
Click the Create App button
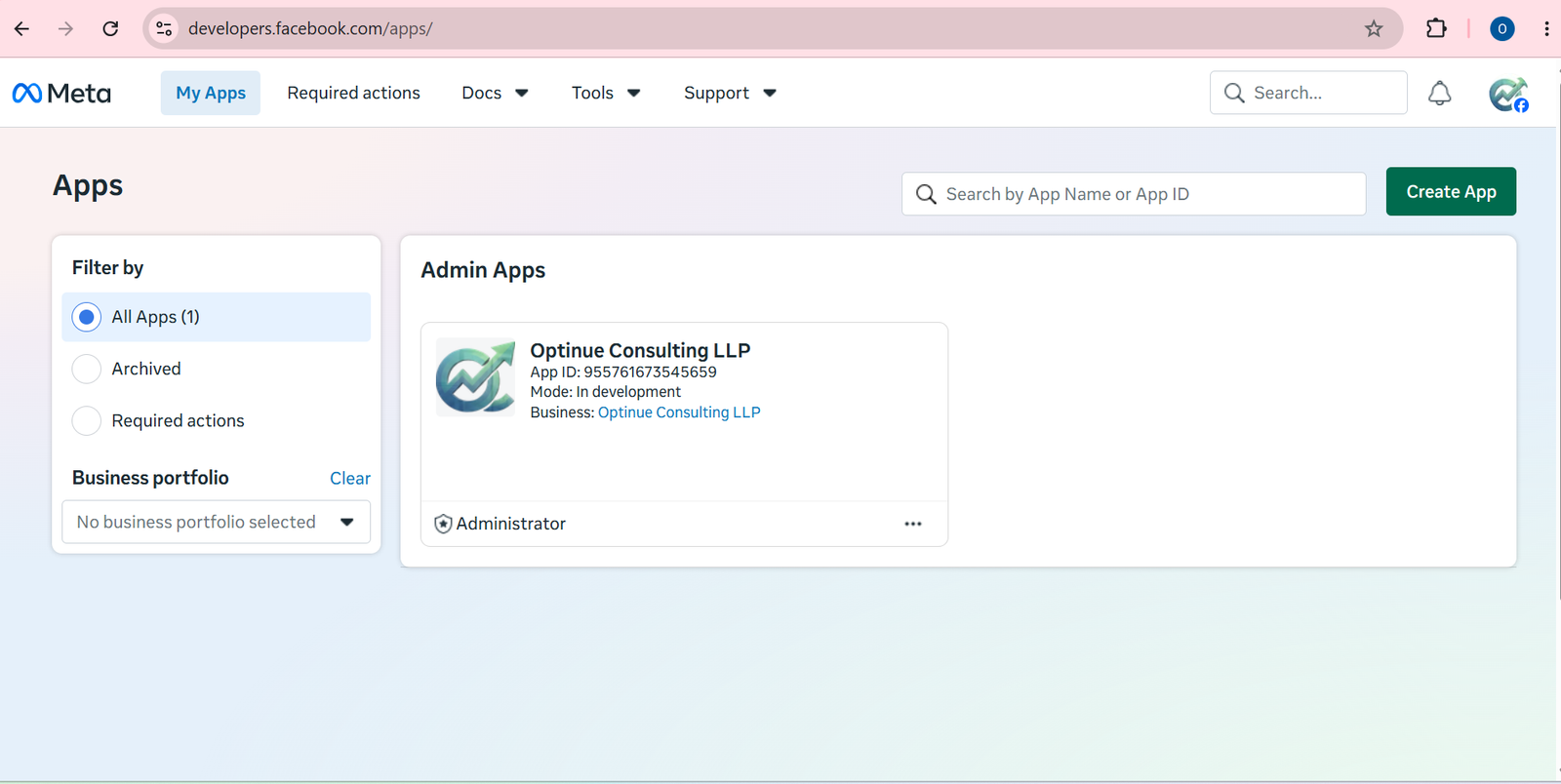tap(1451, 192)
